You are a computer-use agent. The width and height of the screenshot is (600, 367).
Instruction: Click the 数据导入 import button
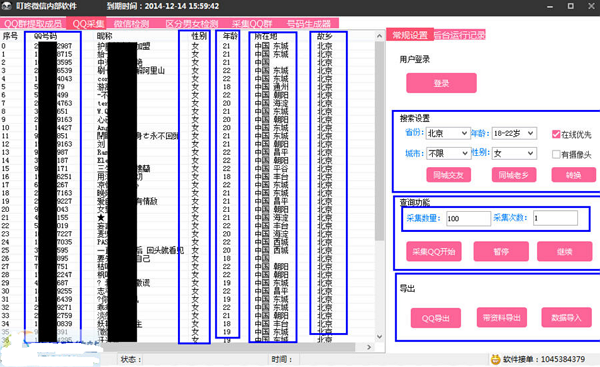pos(566,317)
